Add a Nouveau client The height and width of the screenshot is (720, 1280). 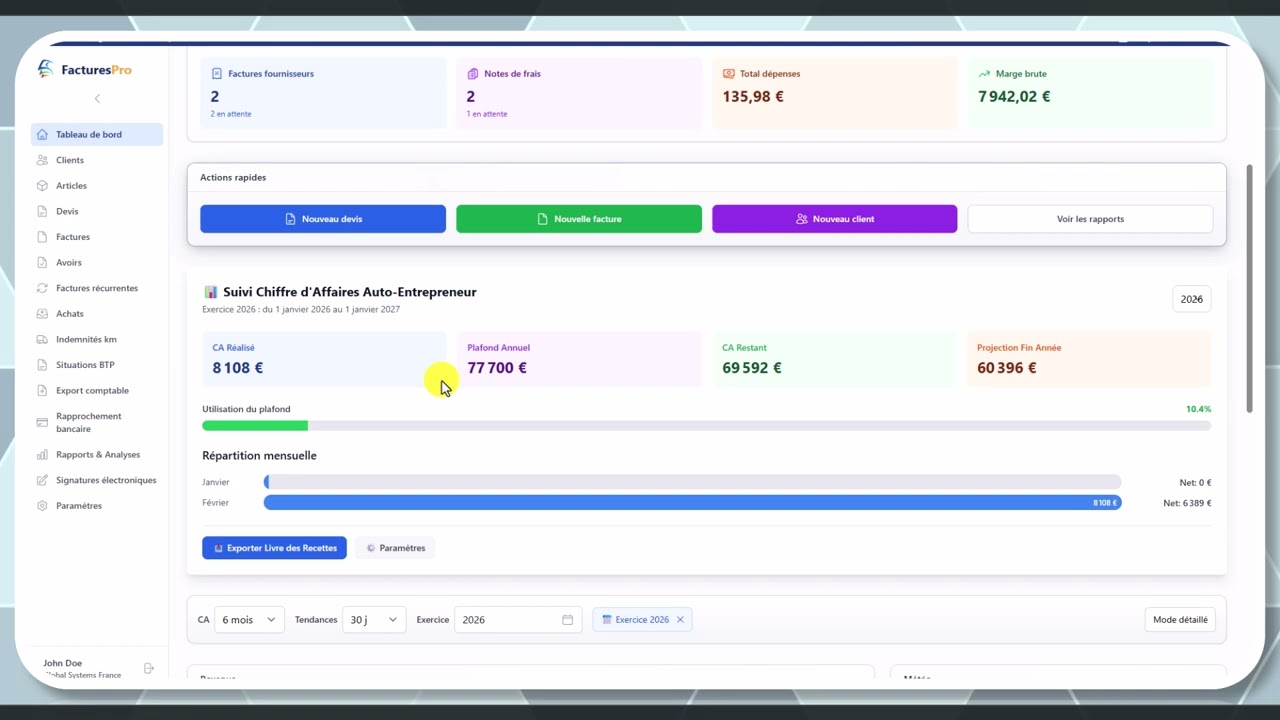(x=835, y=219)
